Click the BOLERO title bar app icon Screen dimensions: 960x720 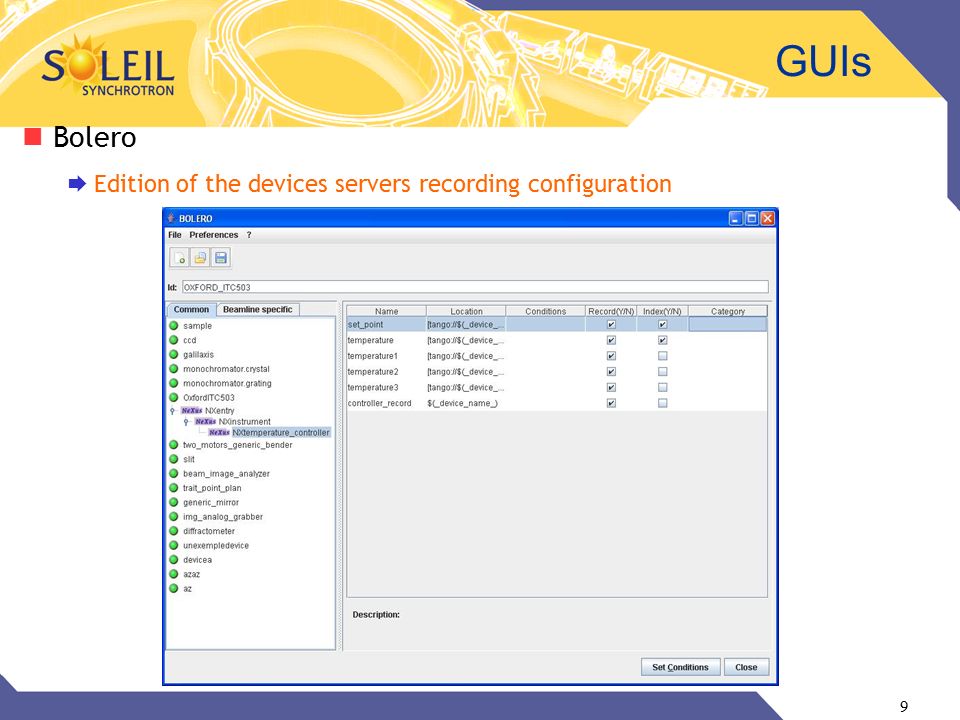pyautogui.click(x=171, y=218)
